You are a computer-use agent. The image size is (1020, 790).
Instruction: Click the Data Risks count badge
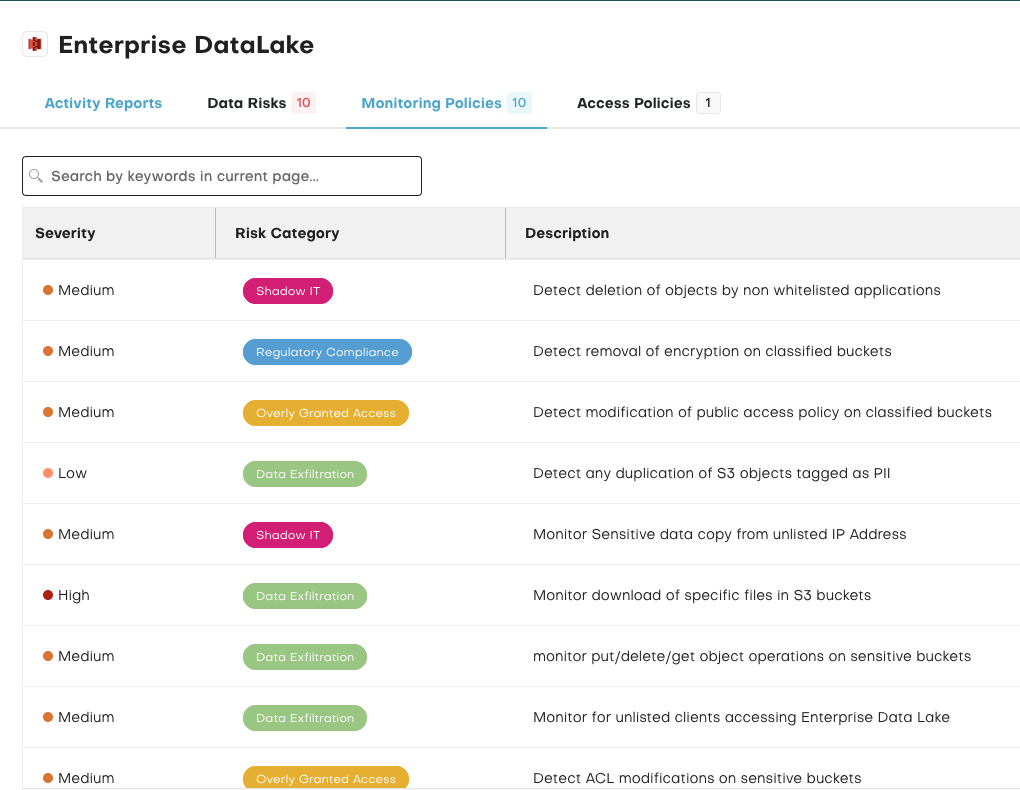(x=303, y=103)
